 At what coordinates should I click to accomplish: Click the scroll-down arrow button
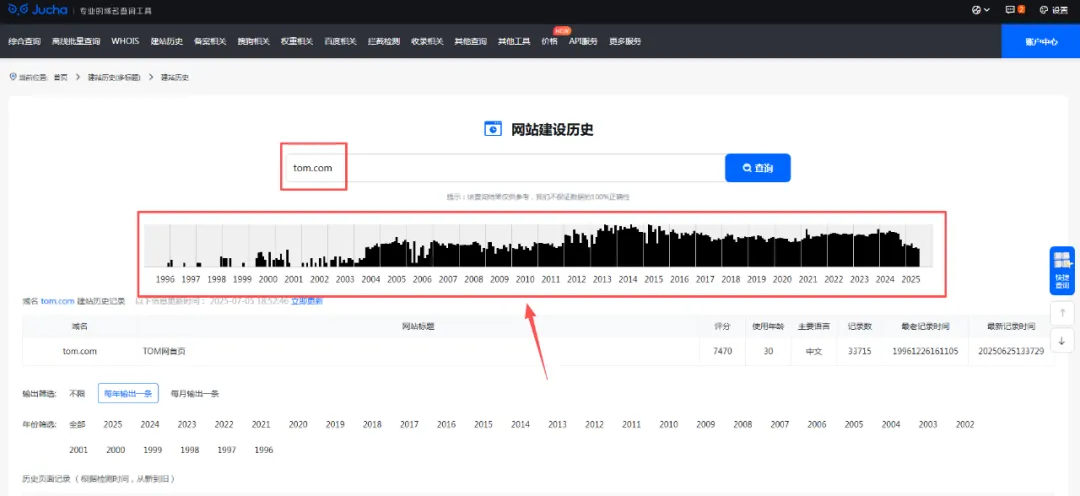1061,341
